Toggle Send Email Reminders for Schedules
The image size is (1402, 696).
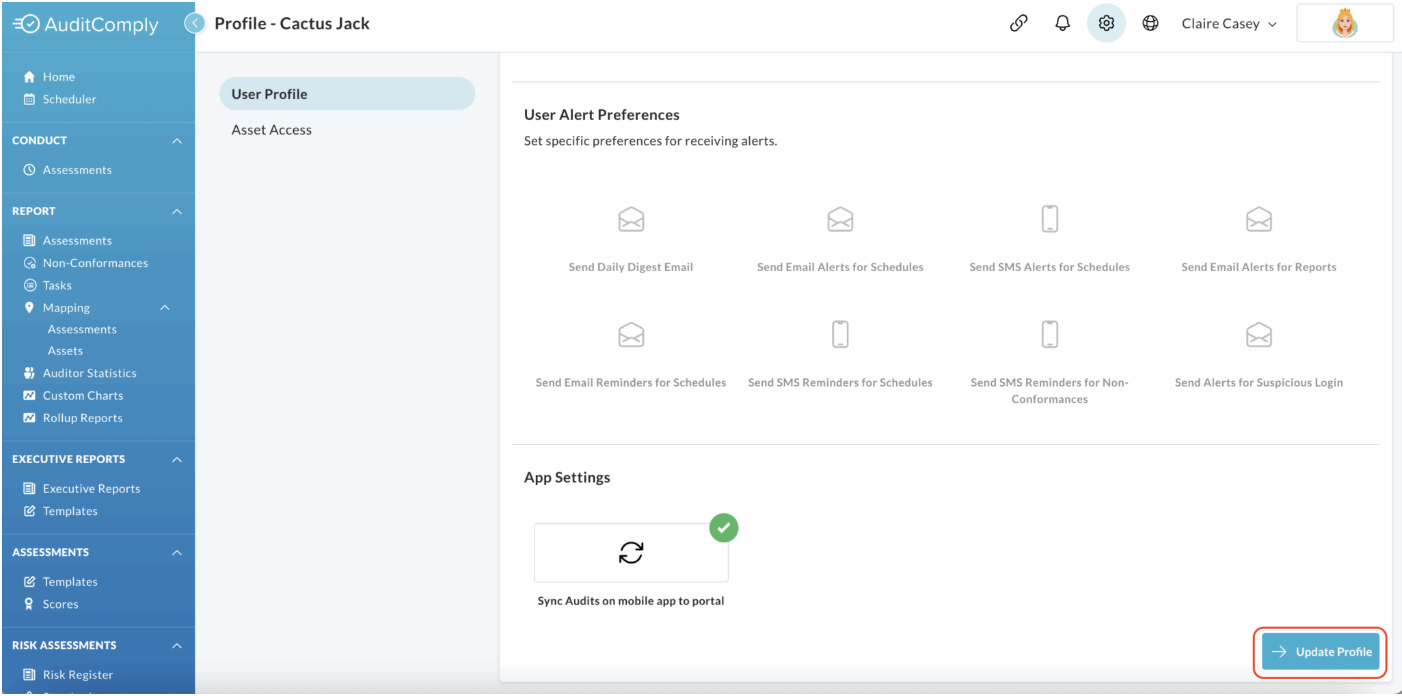631,335
